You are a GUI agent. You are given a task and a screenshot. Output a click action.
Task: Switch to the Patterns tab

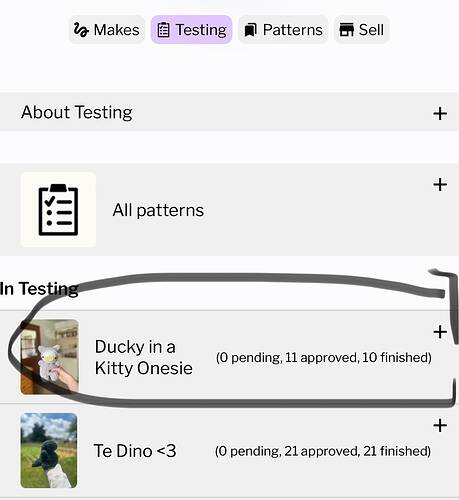click(283, 30)
